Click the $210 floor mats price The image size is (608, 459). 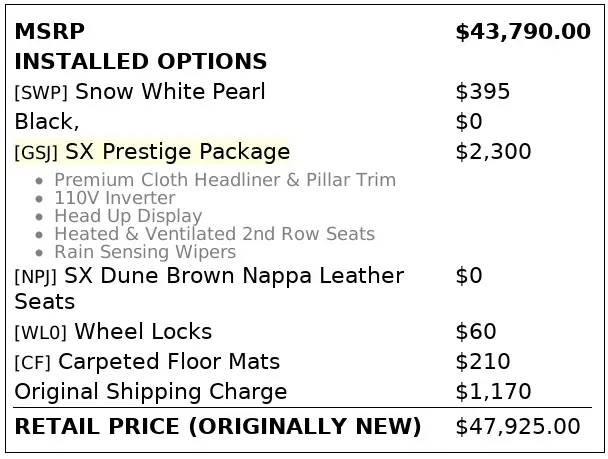coord(482,361)
